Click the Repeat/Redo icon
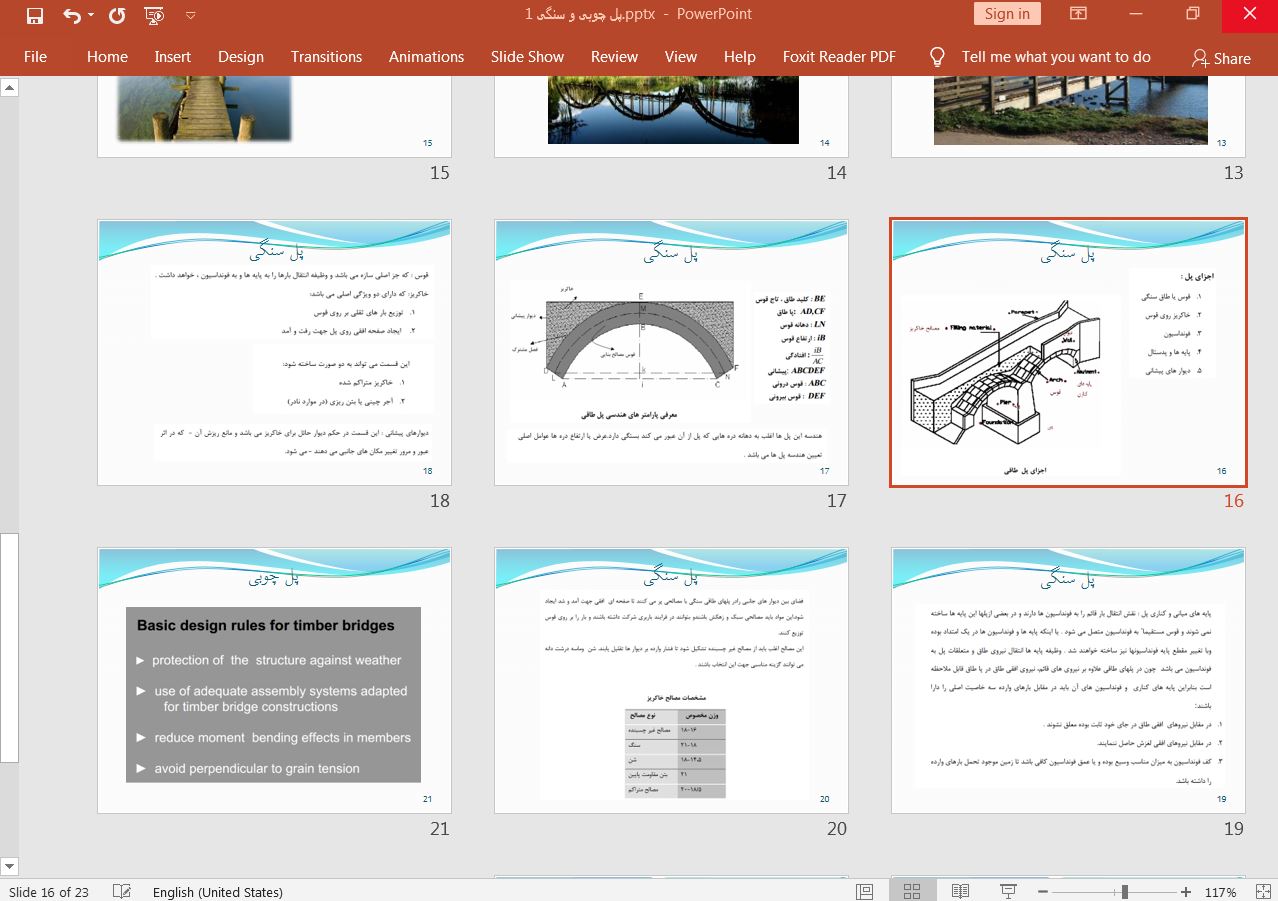This screenshot has height=901, width=1278. (117, 15)
